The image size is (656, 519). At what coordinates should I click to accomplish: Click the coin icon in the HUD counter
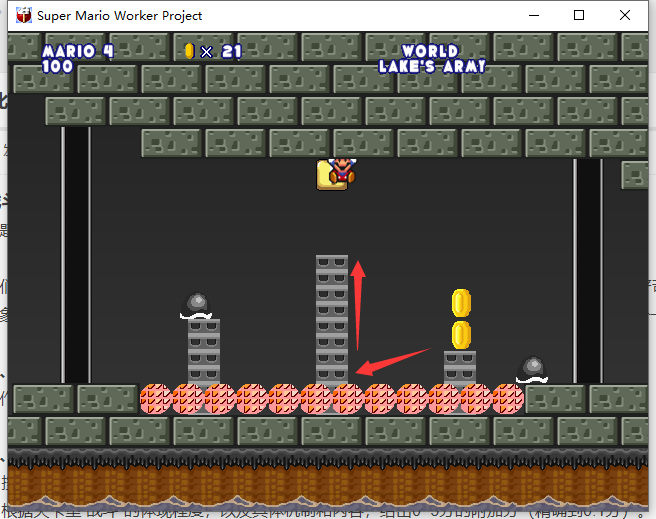click(x=190, y=51)
